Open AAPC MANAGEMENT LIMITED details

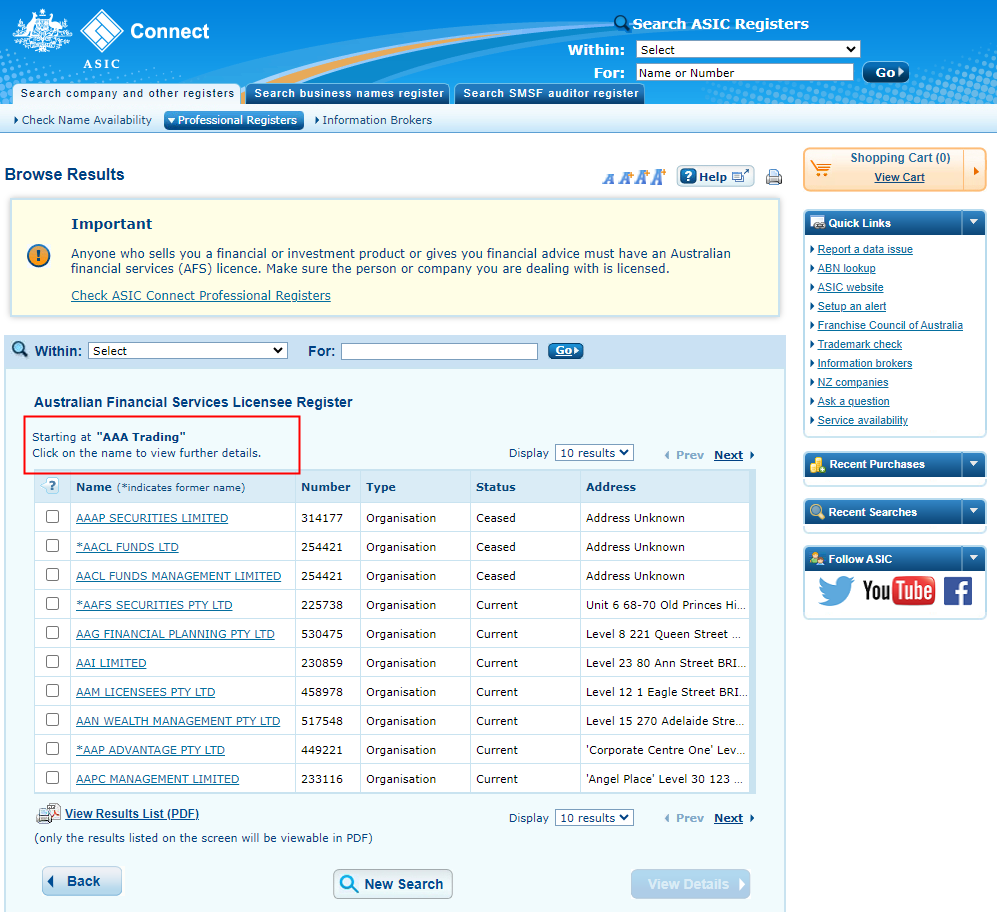pyautogui.click(x=158, y=779)
